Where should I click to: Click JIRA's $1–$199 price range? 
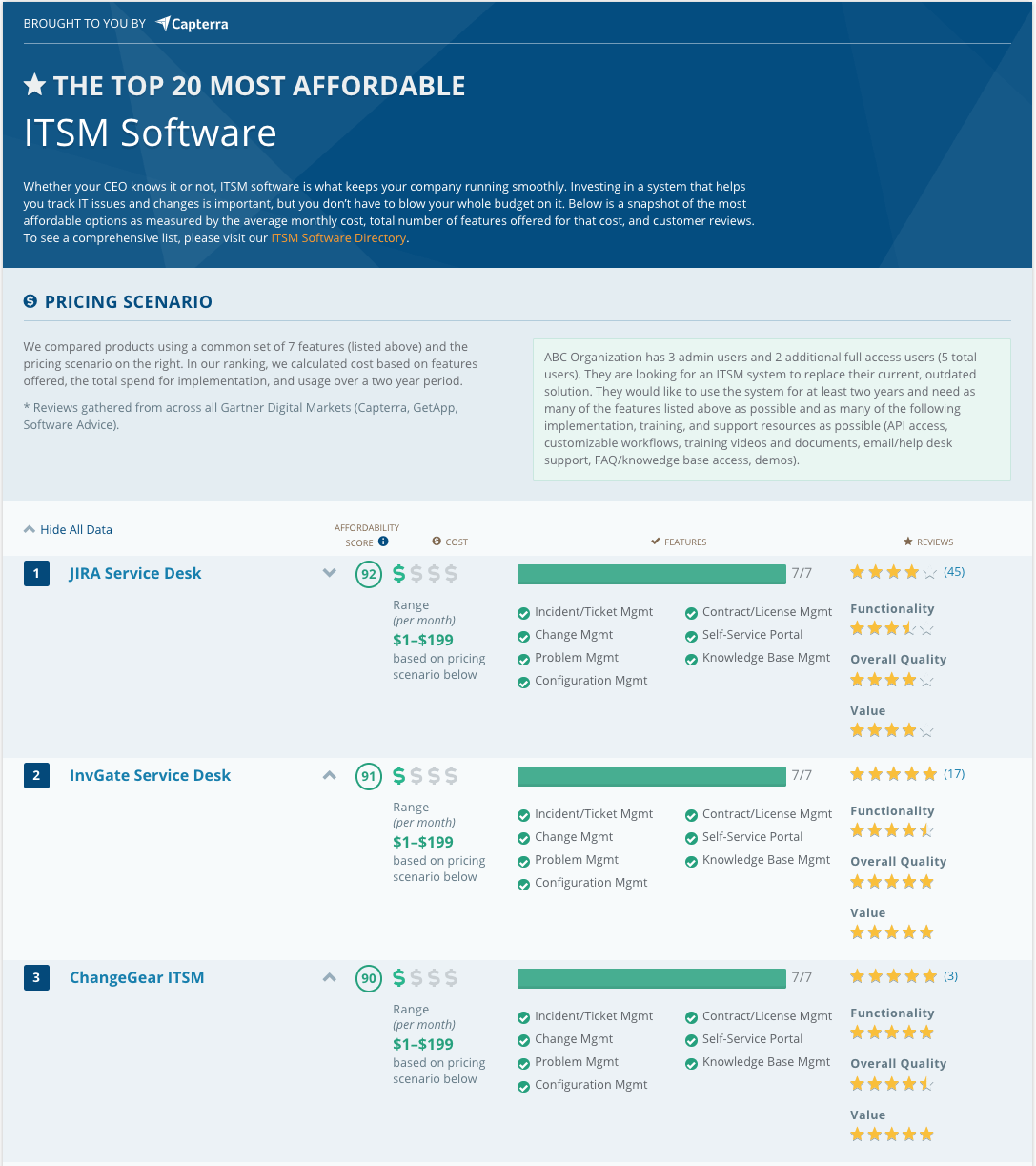(x=423, y=640)
